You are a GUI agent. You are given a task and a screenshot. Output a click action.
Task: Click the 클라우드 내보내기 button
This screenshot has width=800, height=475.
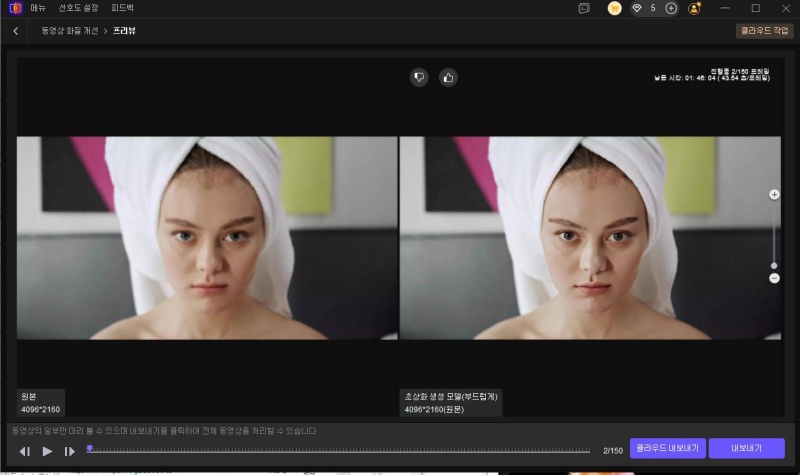pos(667,448)
